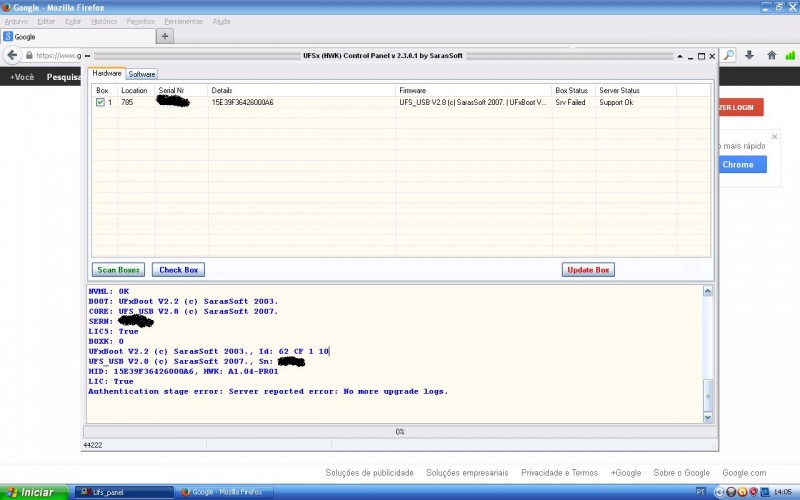Open the Firefox downloads arrow icon
800x500 pixels.
point(749,55)
